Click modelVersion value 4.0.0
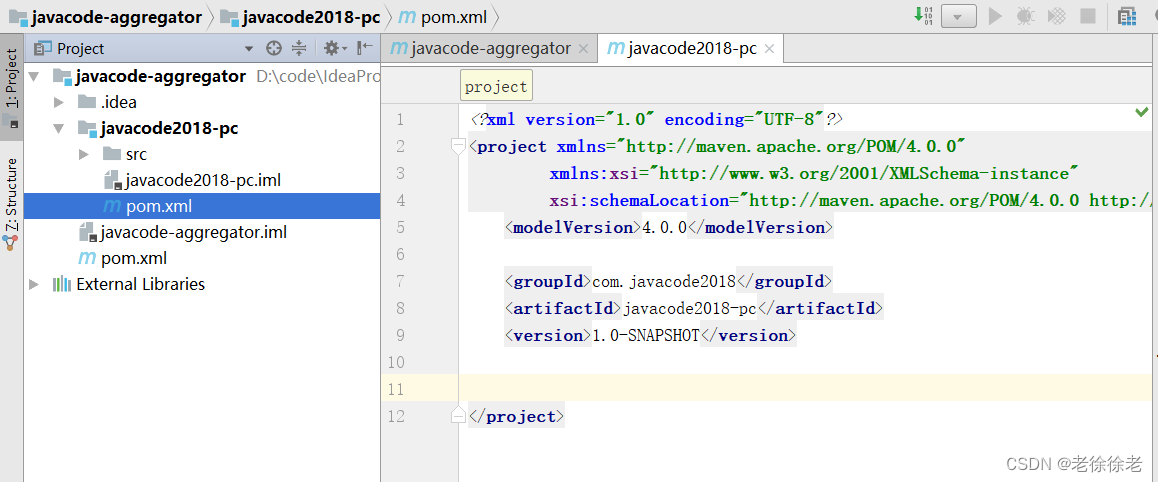 tap(665, 227)
